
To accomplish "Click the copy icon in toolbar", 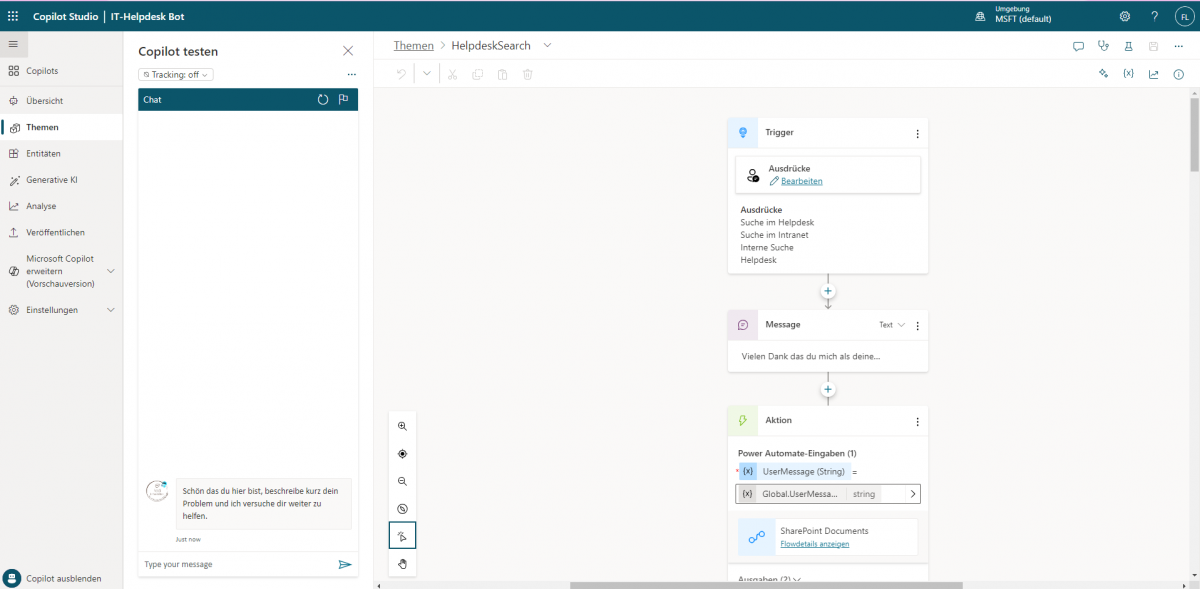I will [477, 74].
